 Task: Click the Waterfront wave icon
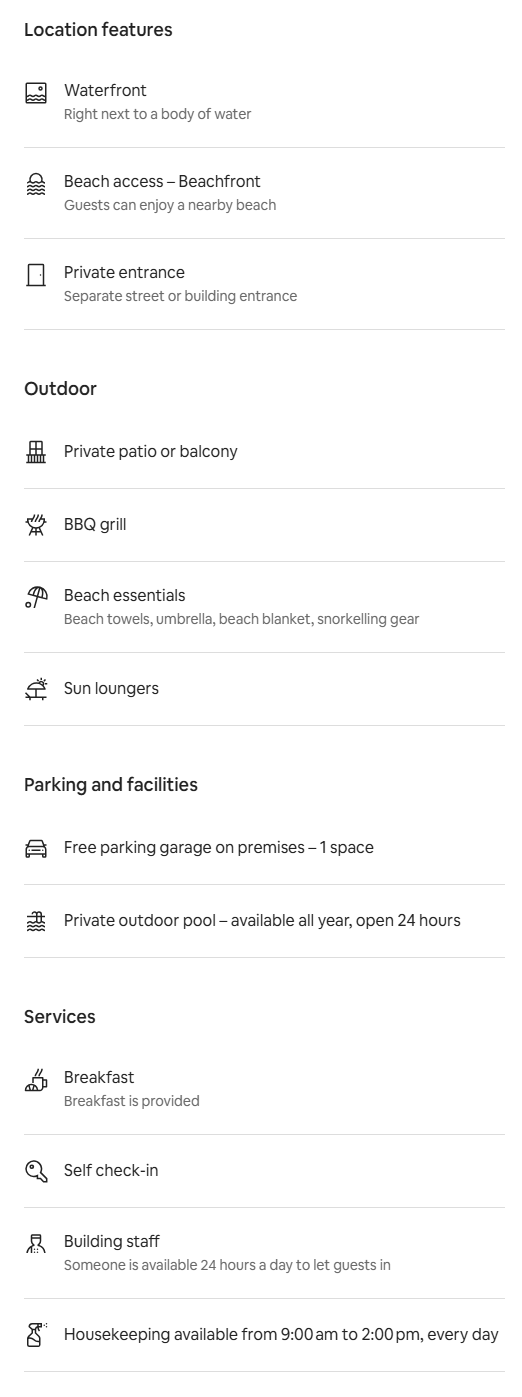click(36, 93)
